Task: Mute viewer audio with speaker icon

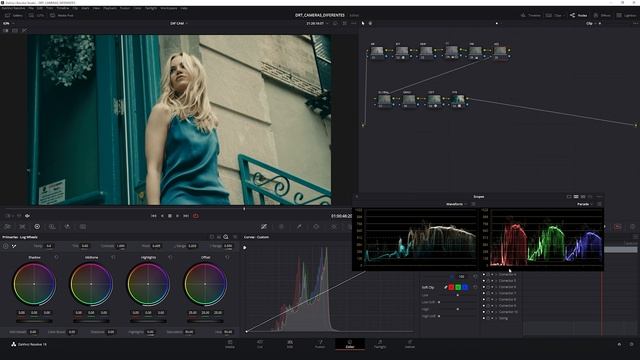Action: [27, 216]
